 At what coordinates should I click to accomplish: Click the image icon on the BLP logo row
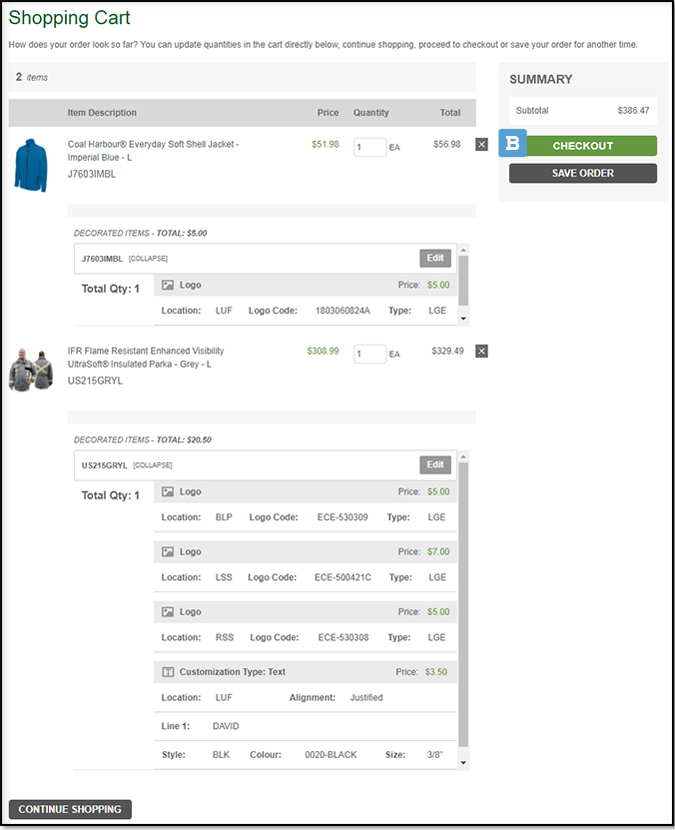(x=168, y=492)
